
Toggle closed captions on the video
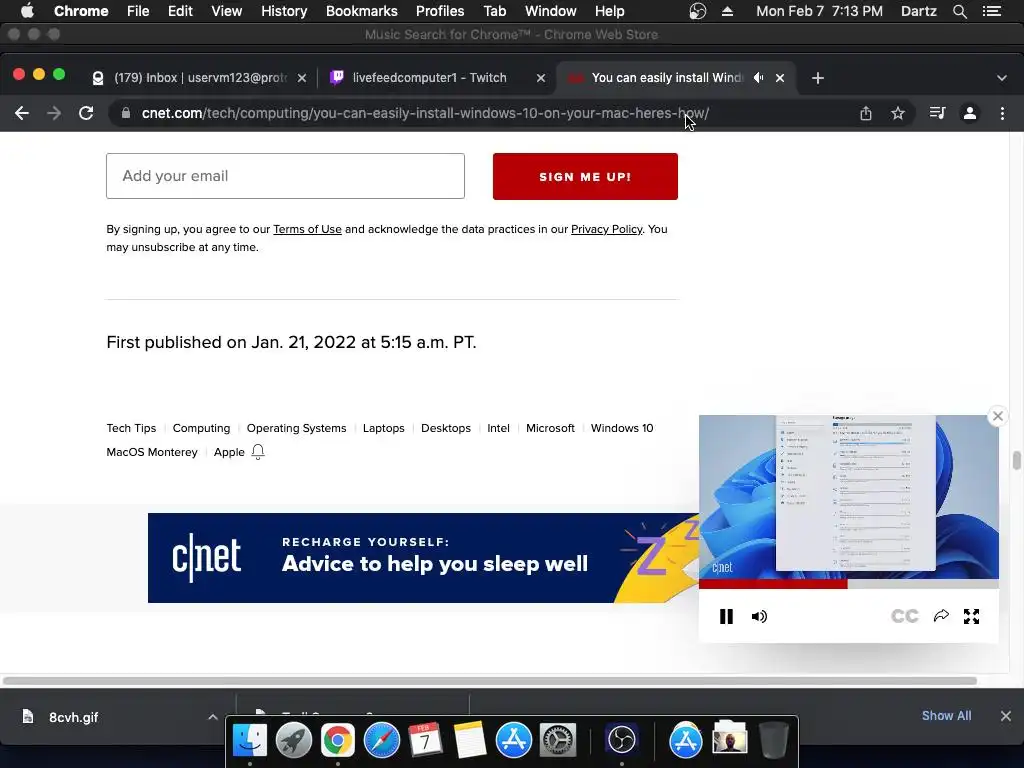[x=904, y=616]
